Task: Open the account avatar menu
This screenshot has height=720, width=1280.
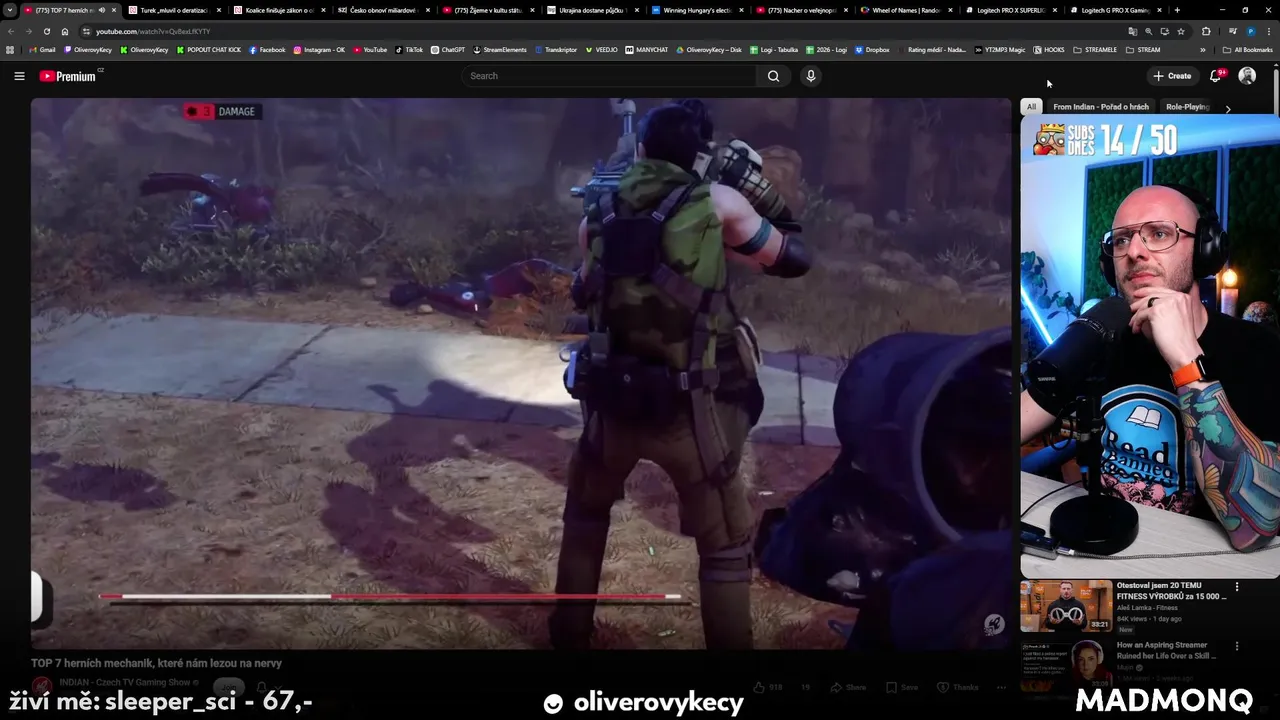Action: [1247, 76]
